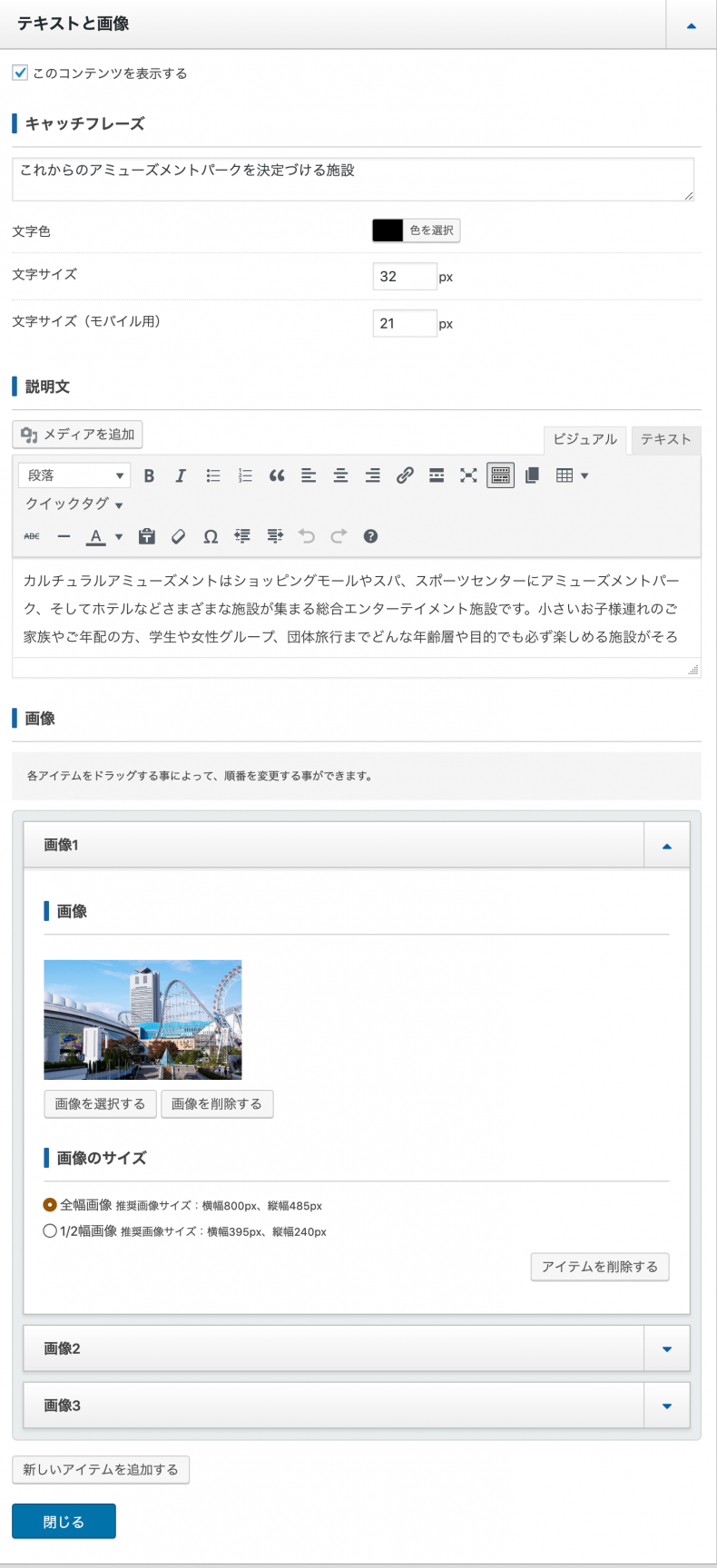Switch to the テキスト editor tab
This screenshot has height=1568, width=717.
click(665, 439)
